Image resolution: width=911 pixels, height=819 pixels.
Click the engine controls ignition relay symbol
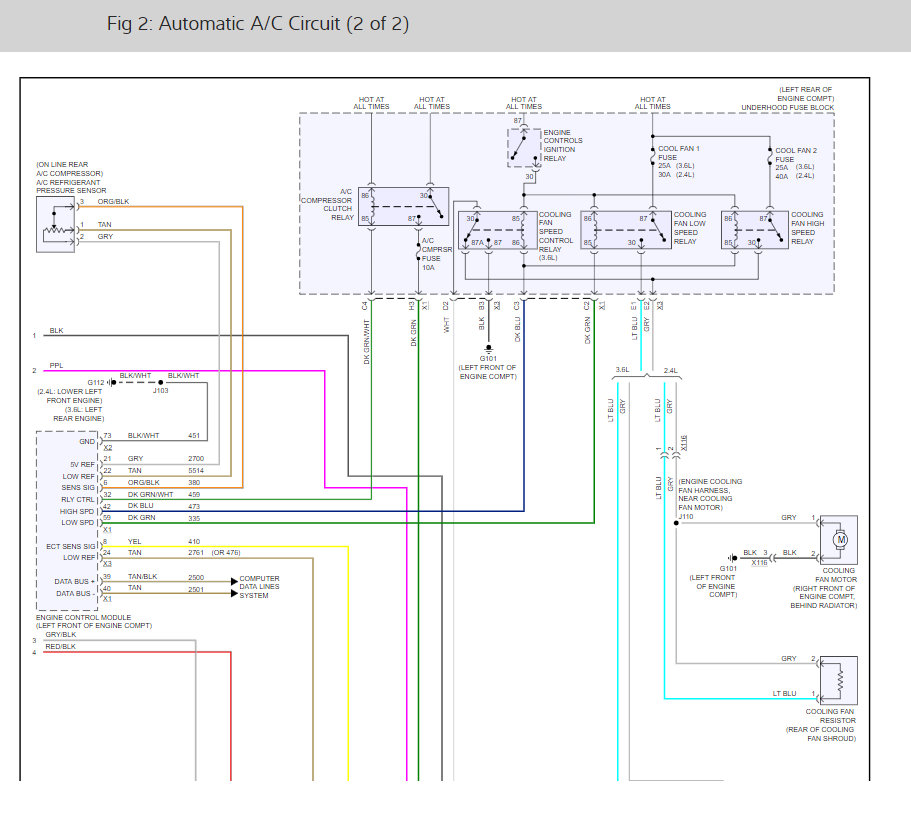tap(523, 147)
